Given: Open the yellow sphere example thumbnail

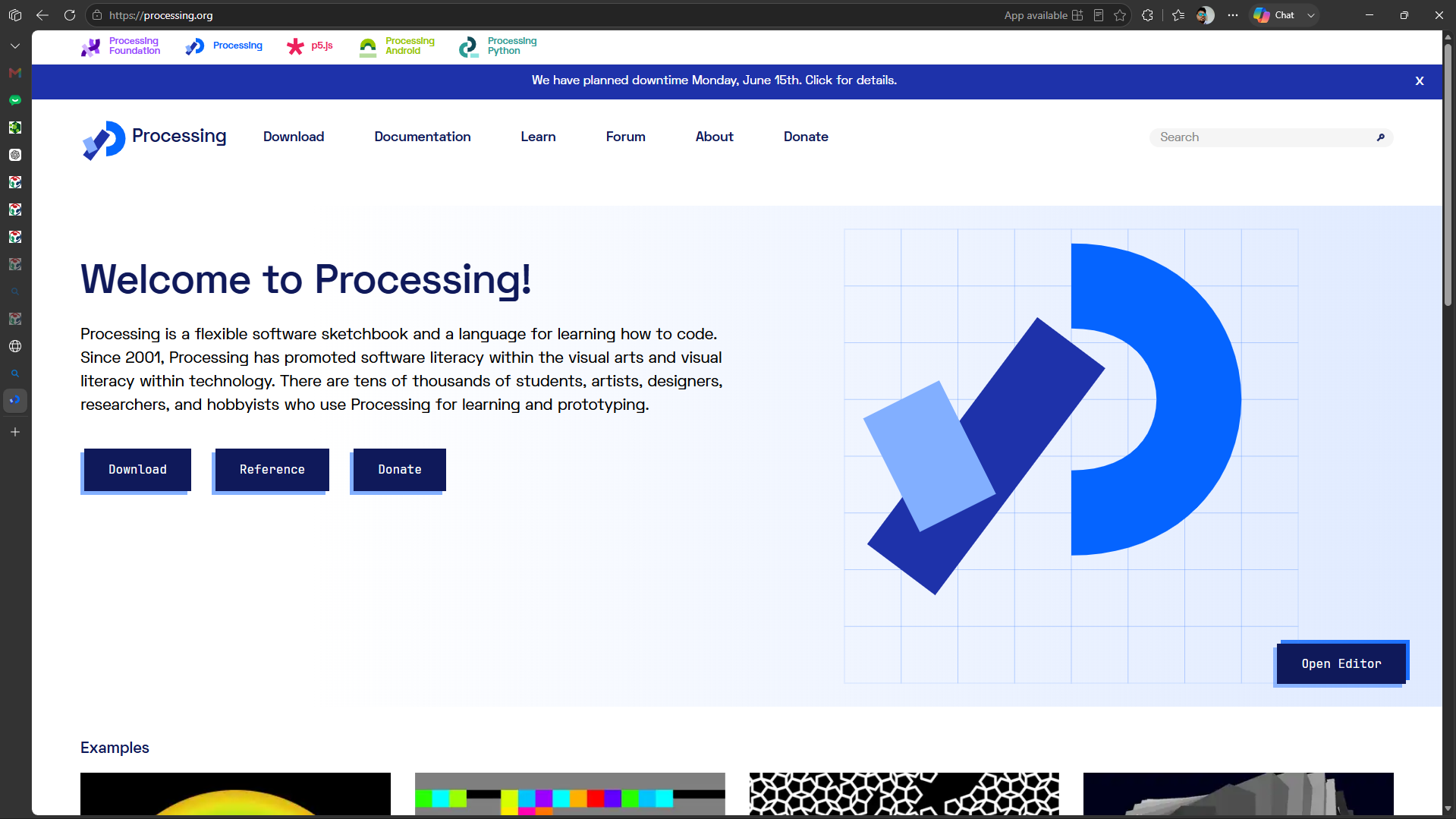Looking at the screenshot, I should click(235, 794).
